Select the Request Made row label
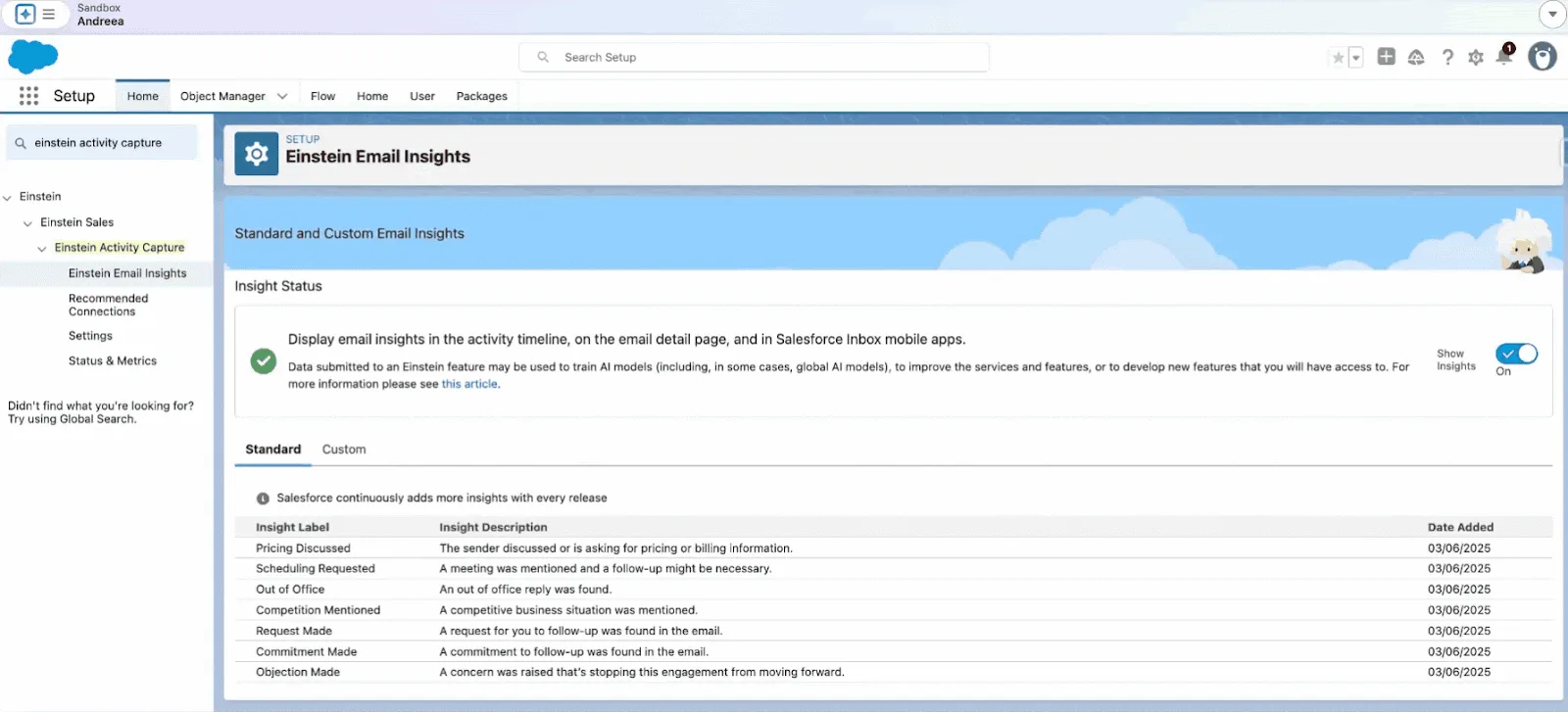 click(294, 631)
